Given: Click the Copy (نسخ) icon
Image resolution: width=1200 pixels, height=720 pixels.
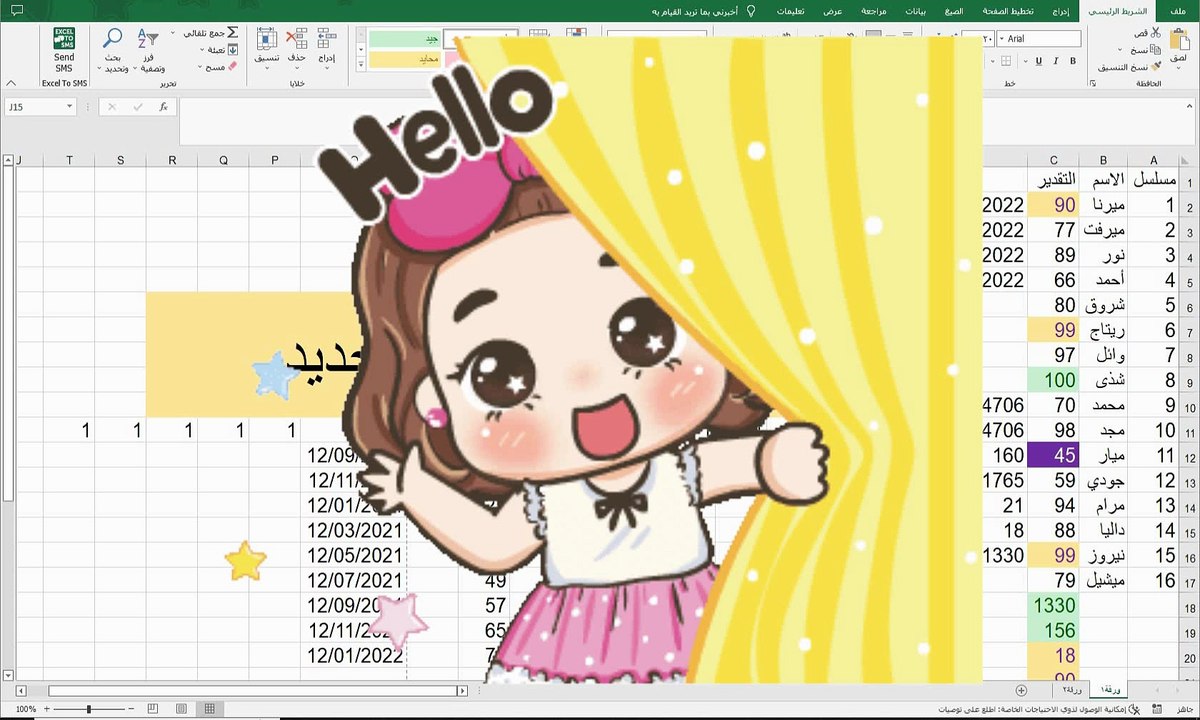Looking at the screenshot, I should click(1156, 49).
